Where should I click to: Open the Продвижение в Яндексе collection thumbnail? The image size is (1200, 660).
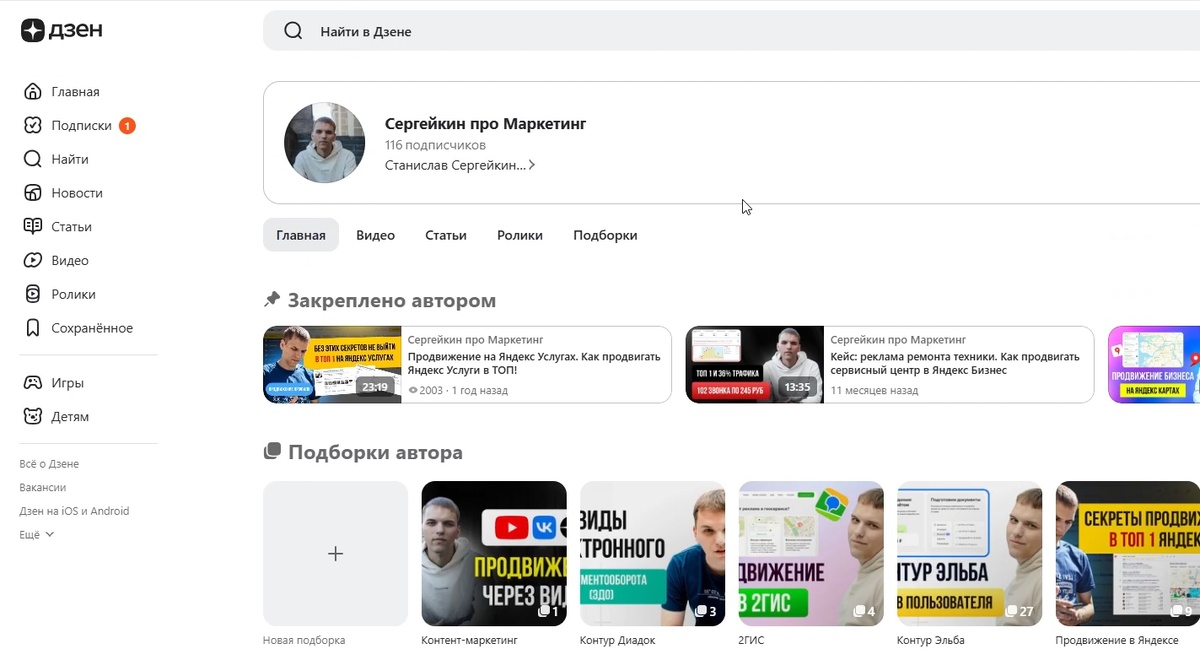pos(1128,554)
